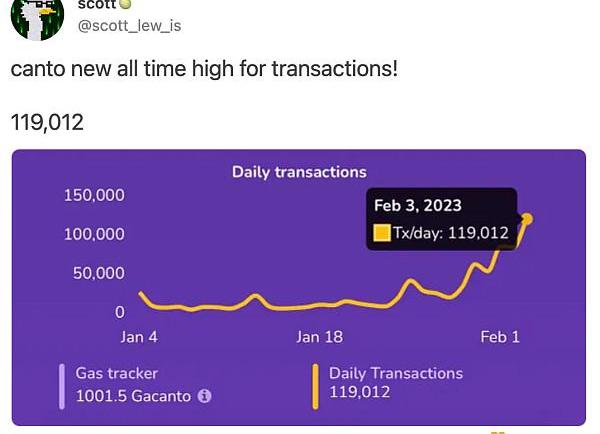Click the yellow Daily Transactions indicator bar
600x434 pixels.
point(315,387)
